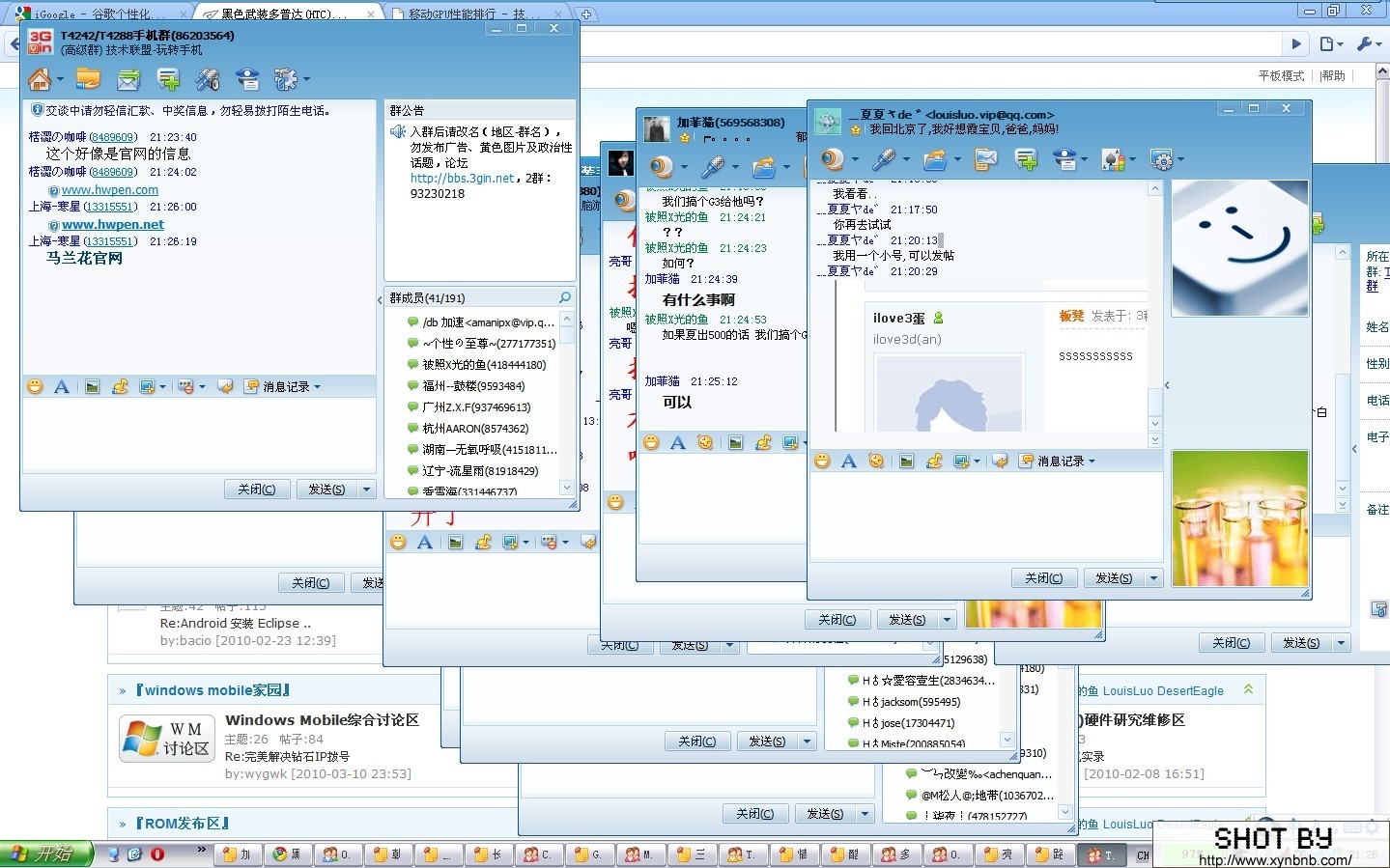Click the mail icon in the 夏夏 chat toolbar
The height and width of the screenshot is (868, 1390).
coord(985,159)
